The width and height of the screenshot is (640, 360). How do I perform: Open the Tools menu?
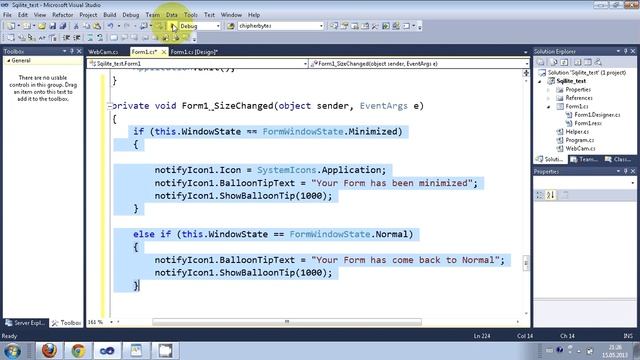tap(191, 15)
